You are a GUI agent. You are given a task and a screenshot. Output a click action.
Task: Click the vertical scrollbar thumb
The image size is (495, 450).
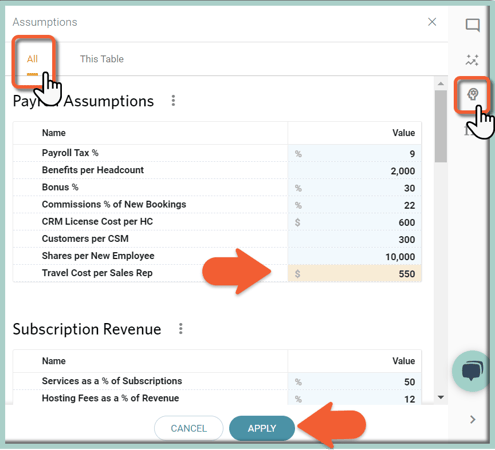point(441,126)
